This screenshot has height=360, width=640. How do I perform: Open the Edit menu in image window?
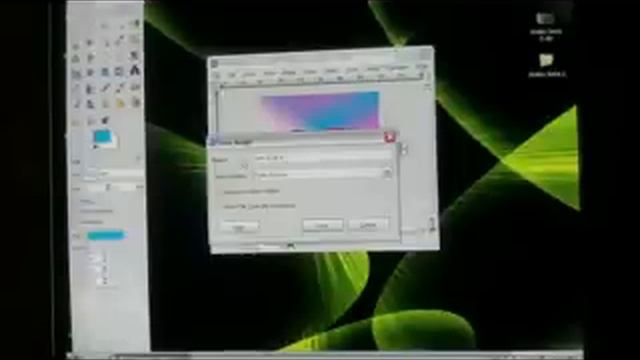[x=249, y=74]
